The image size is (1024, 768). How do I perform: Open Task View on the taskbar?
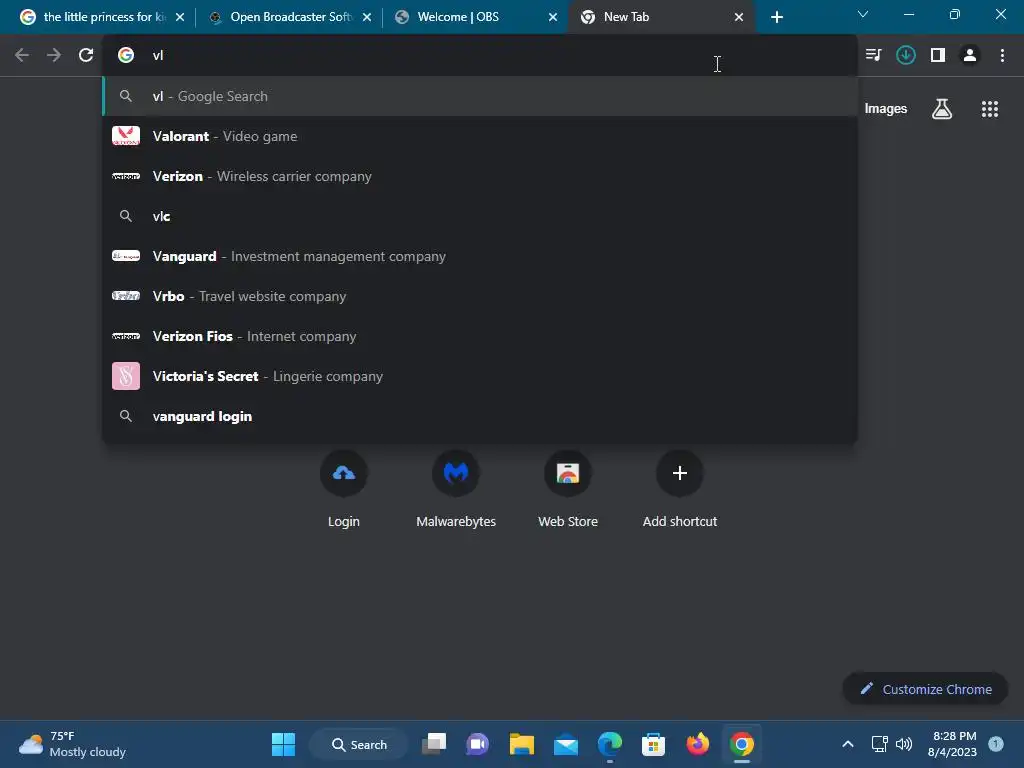click(434, 744)
